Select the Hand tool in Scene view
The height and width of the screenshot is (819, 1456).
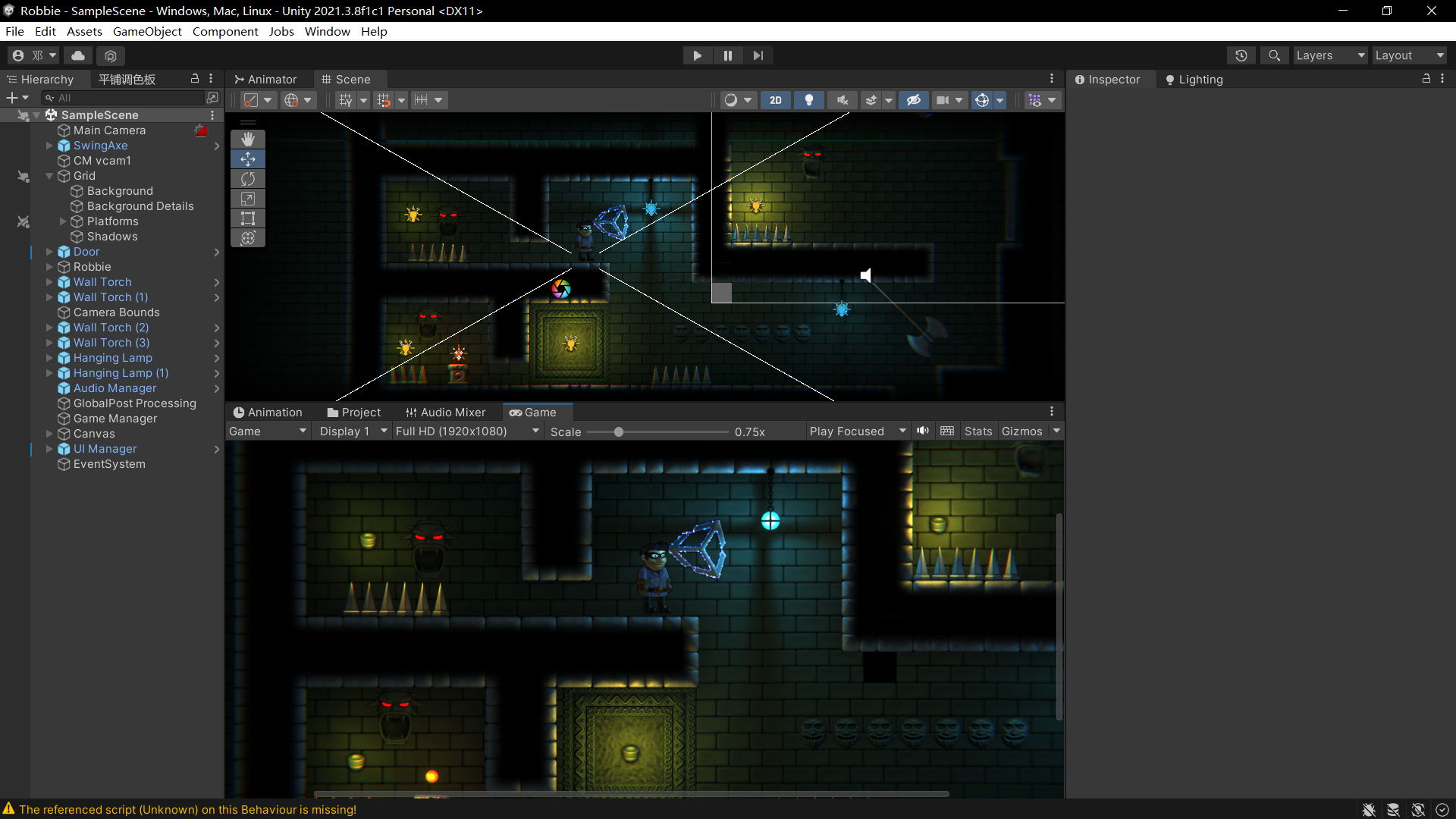[x=248, y=140]
